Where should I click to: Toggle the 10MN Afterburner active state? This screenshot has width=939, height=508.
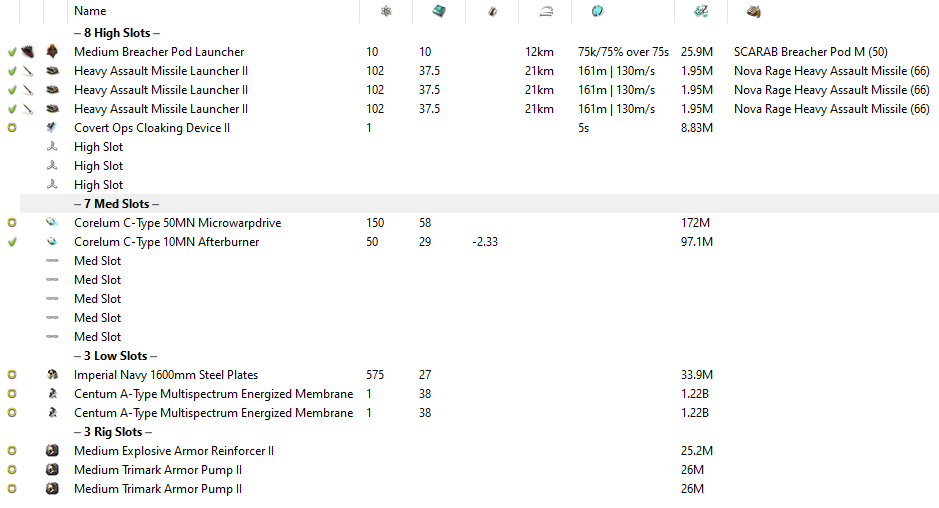click(11, 242)
